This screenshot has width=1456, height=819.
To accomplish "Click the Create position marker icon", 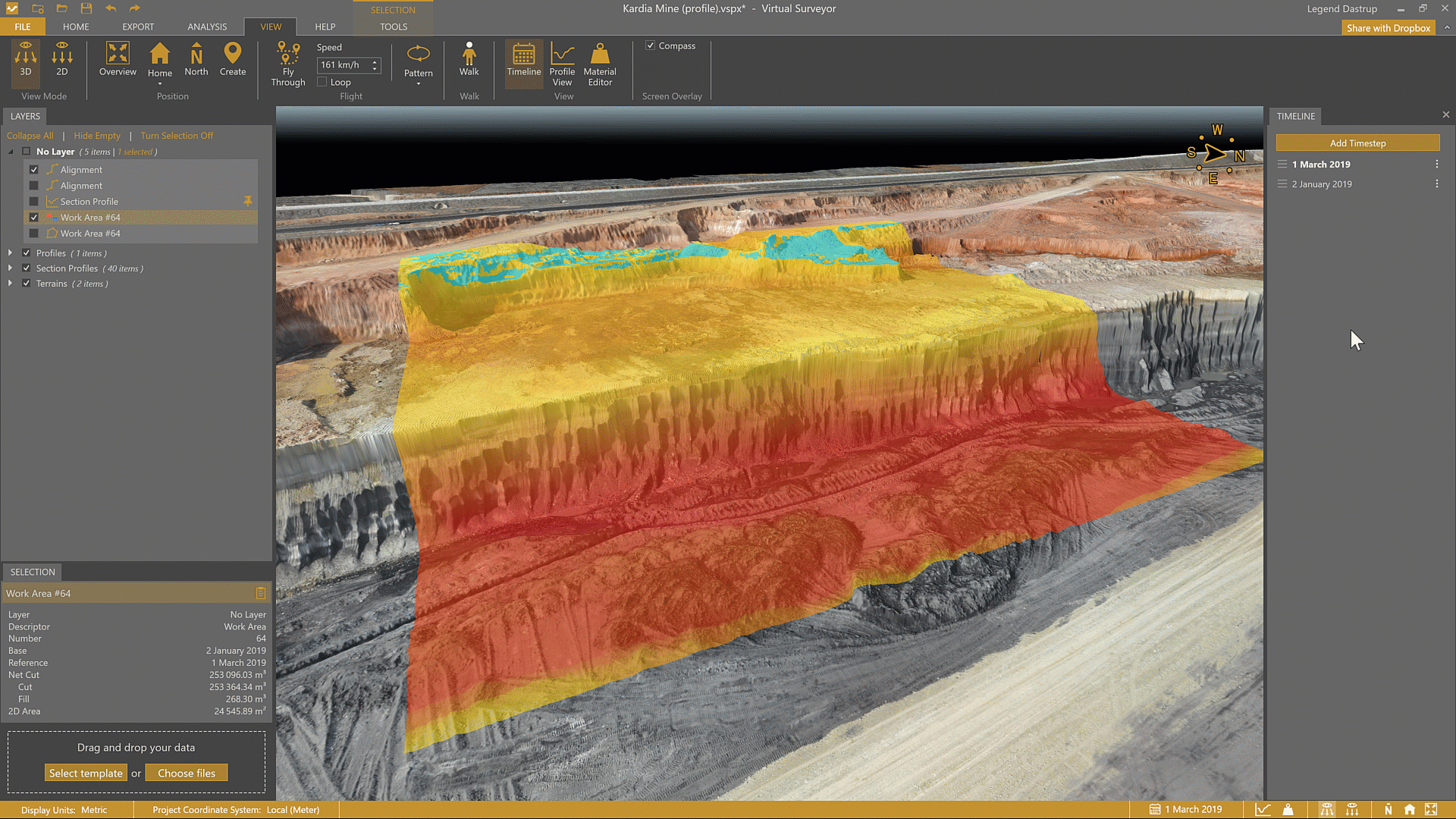I will [232, 59].
